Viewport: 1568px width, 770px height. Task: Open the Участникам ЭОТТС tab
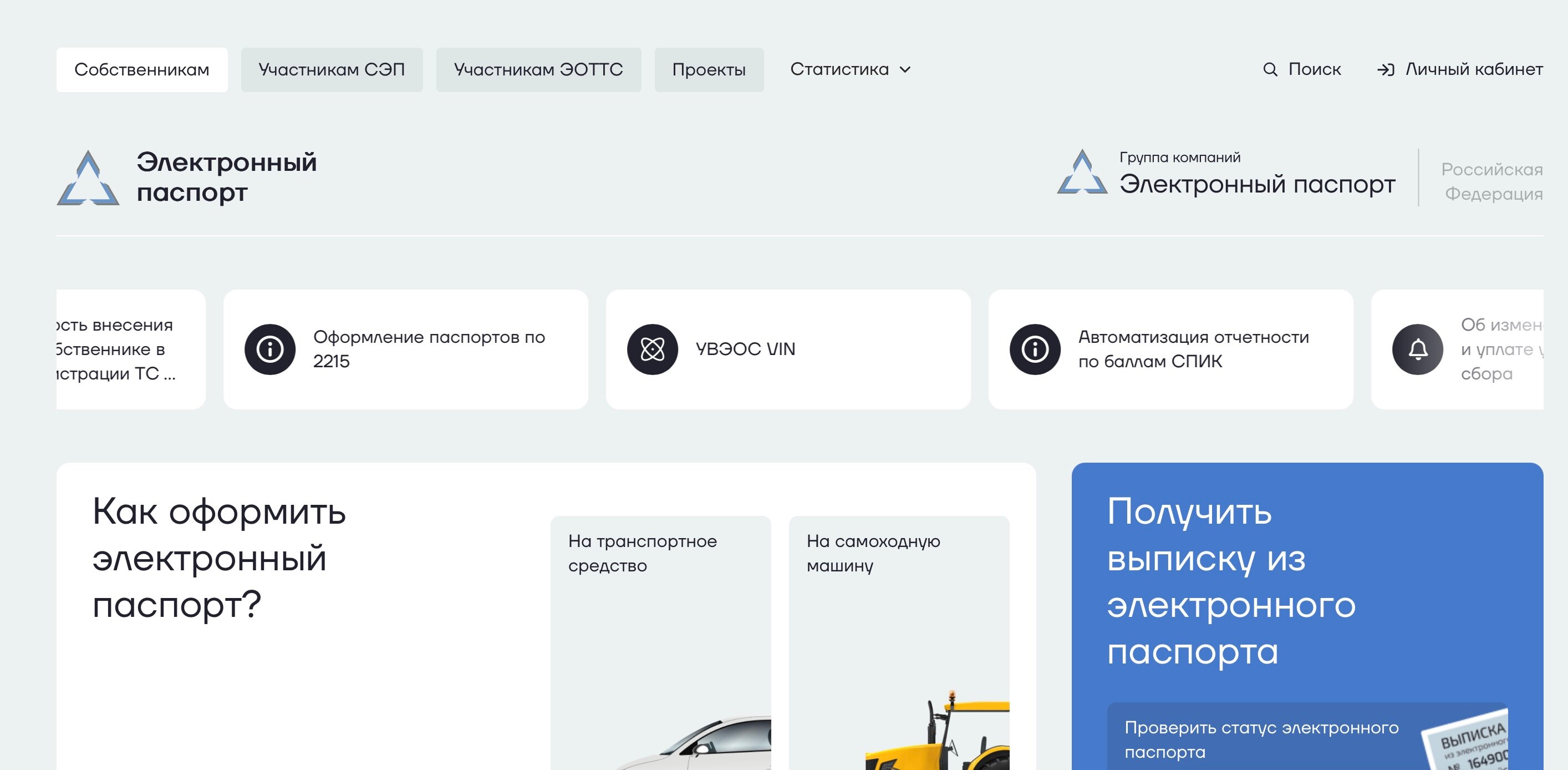click(x=539, y=69)
